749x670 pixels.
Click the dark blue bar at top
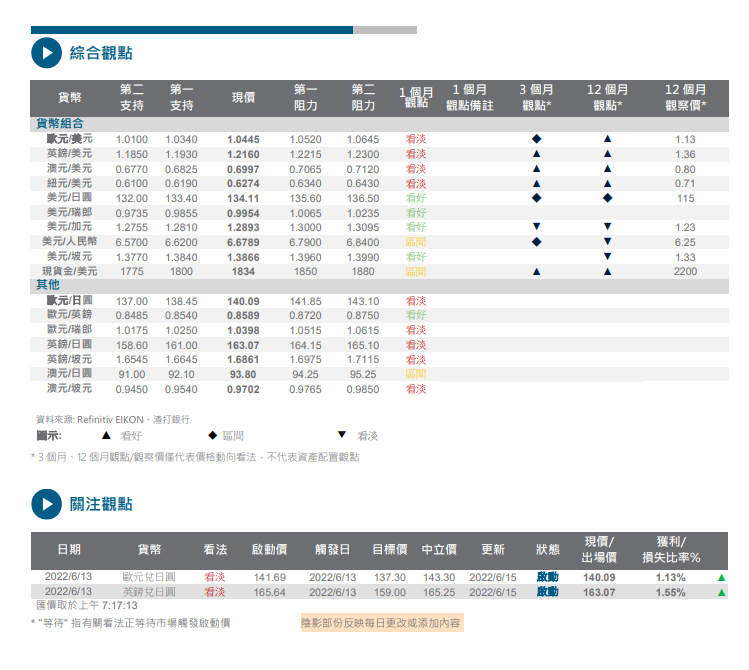point(191,30)
